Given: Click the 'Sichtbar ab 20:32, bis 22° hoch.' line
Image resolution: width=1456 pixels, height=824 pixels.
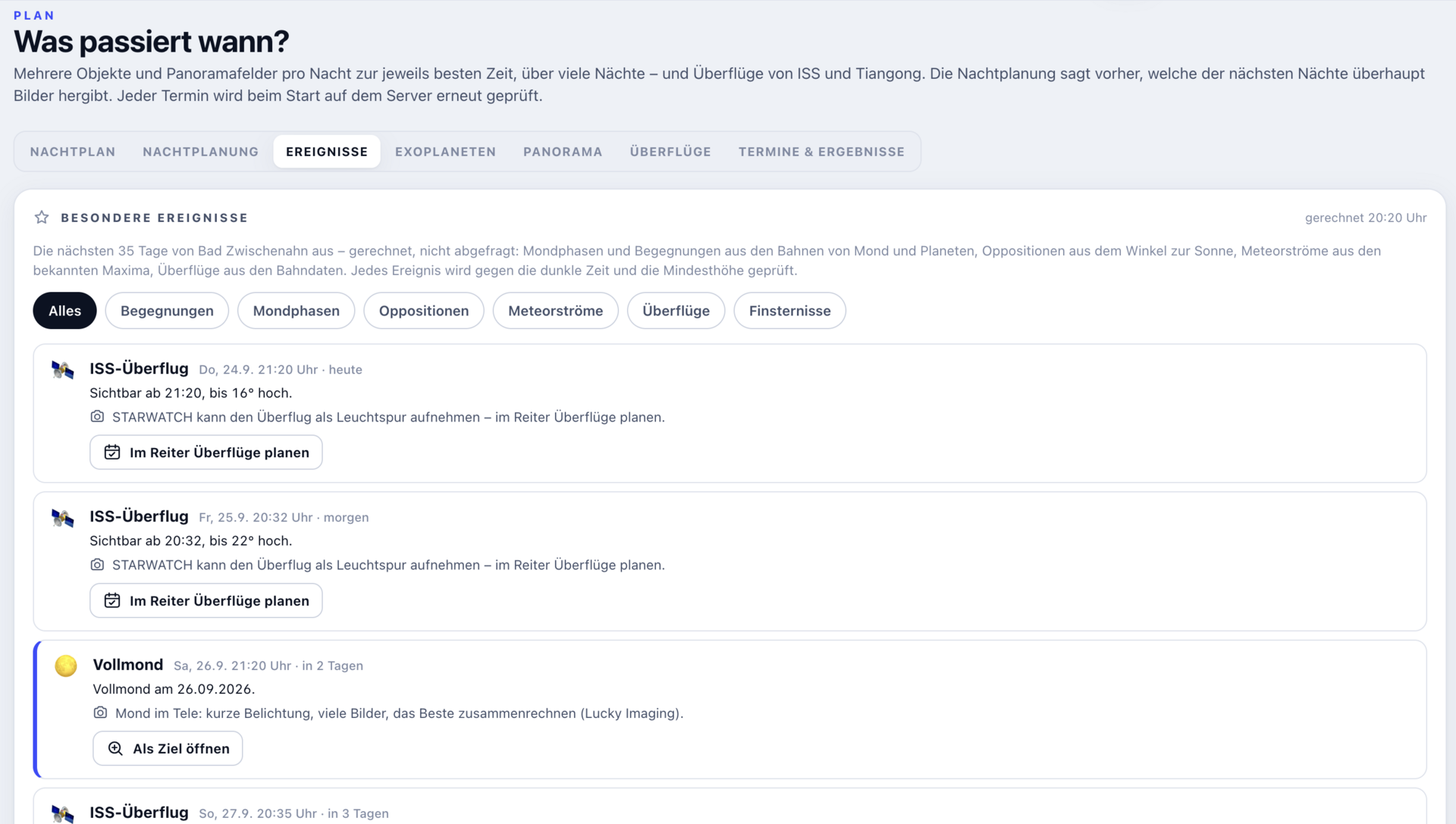Looking at the screenshot, I should click(191, 541).
